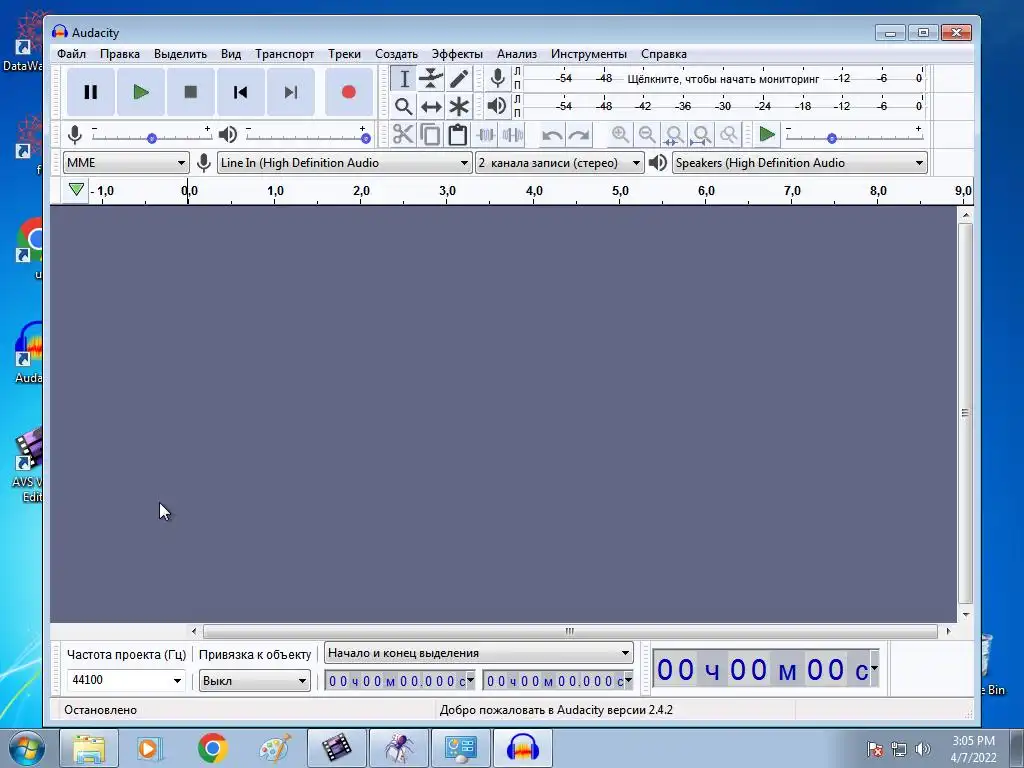Click the Cut scissors icon
The height and width of the screenshot is (768, 1024).
coord(404,135)
